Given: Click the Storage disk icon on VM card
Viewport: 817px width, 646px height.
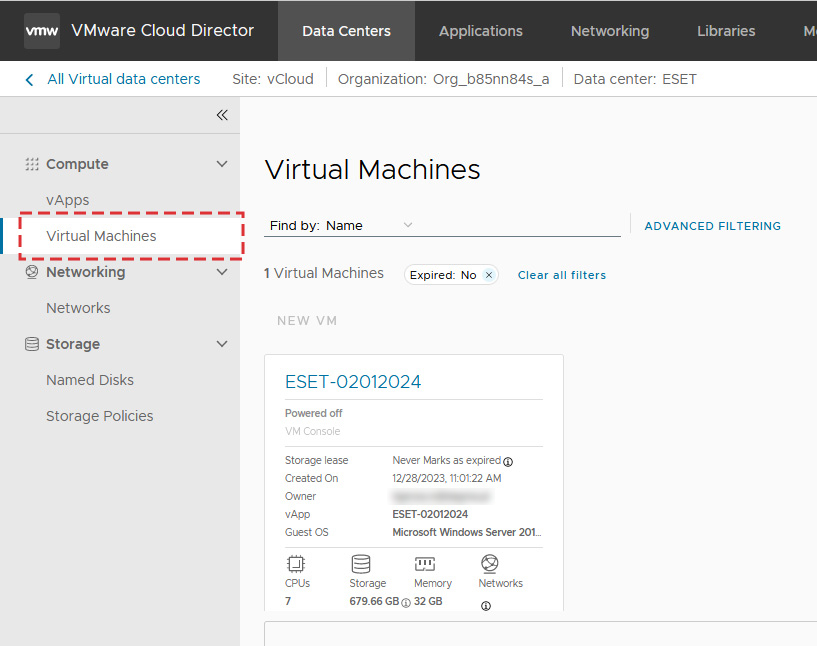Looking at the screenshot, I should point(361,564).
